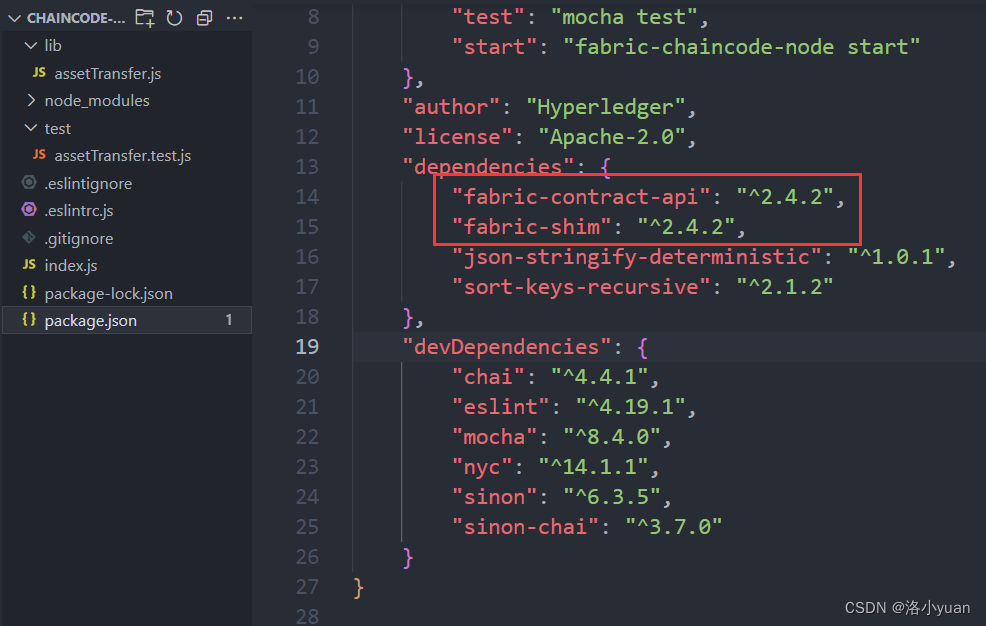Click problem count badge on package.json
Screen dimensions: 986x626
point(229,320)
